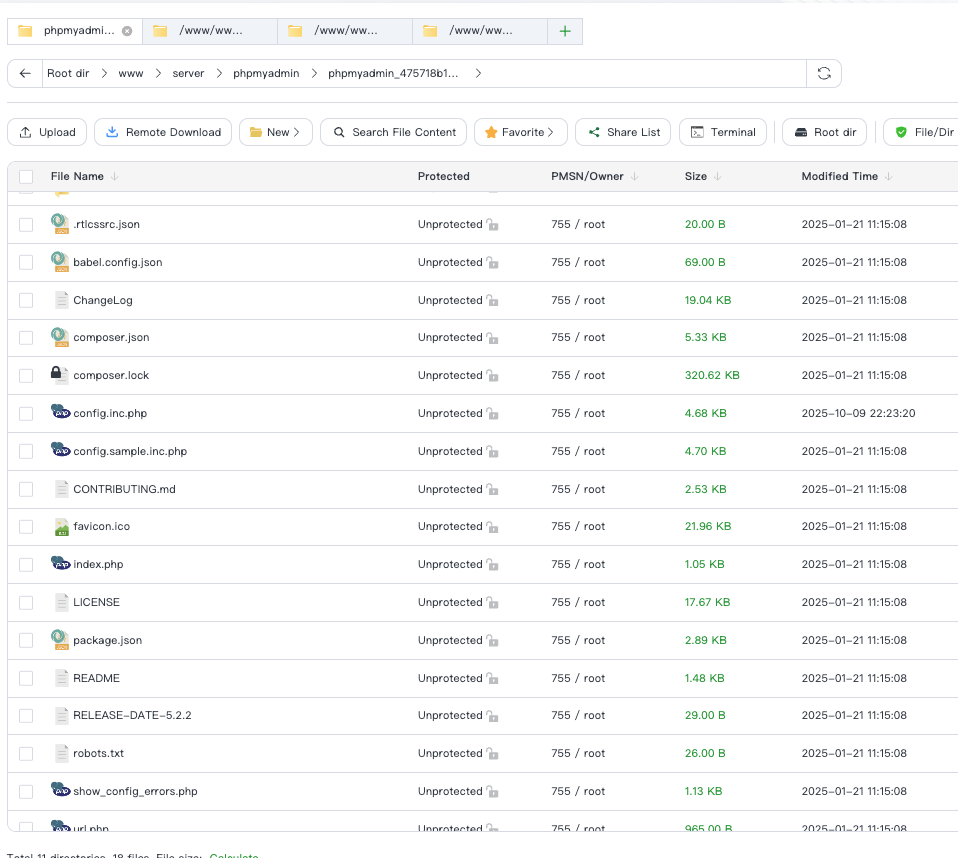Click the lock icon in config.inc.php row

[x=492, y=414]
